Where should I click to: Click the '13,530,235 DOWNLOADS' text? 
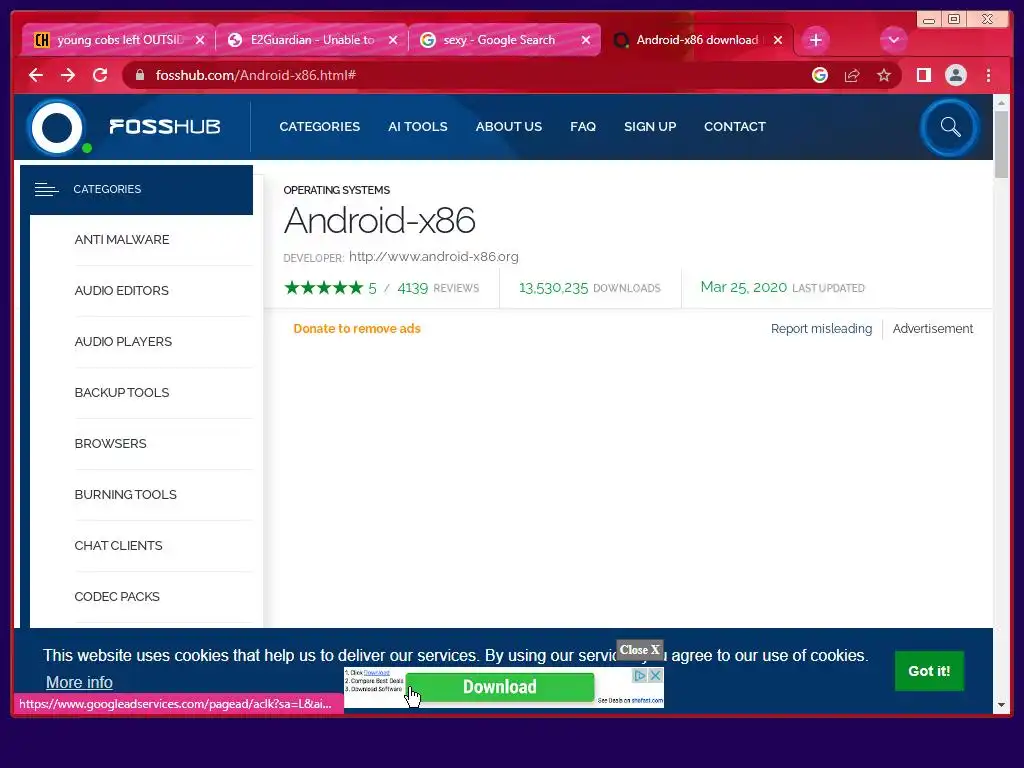(590, 288)
